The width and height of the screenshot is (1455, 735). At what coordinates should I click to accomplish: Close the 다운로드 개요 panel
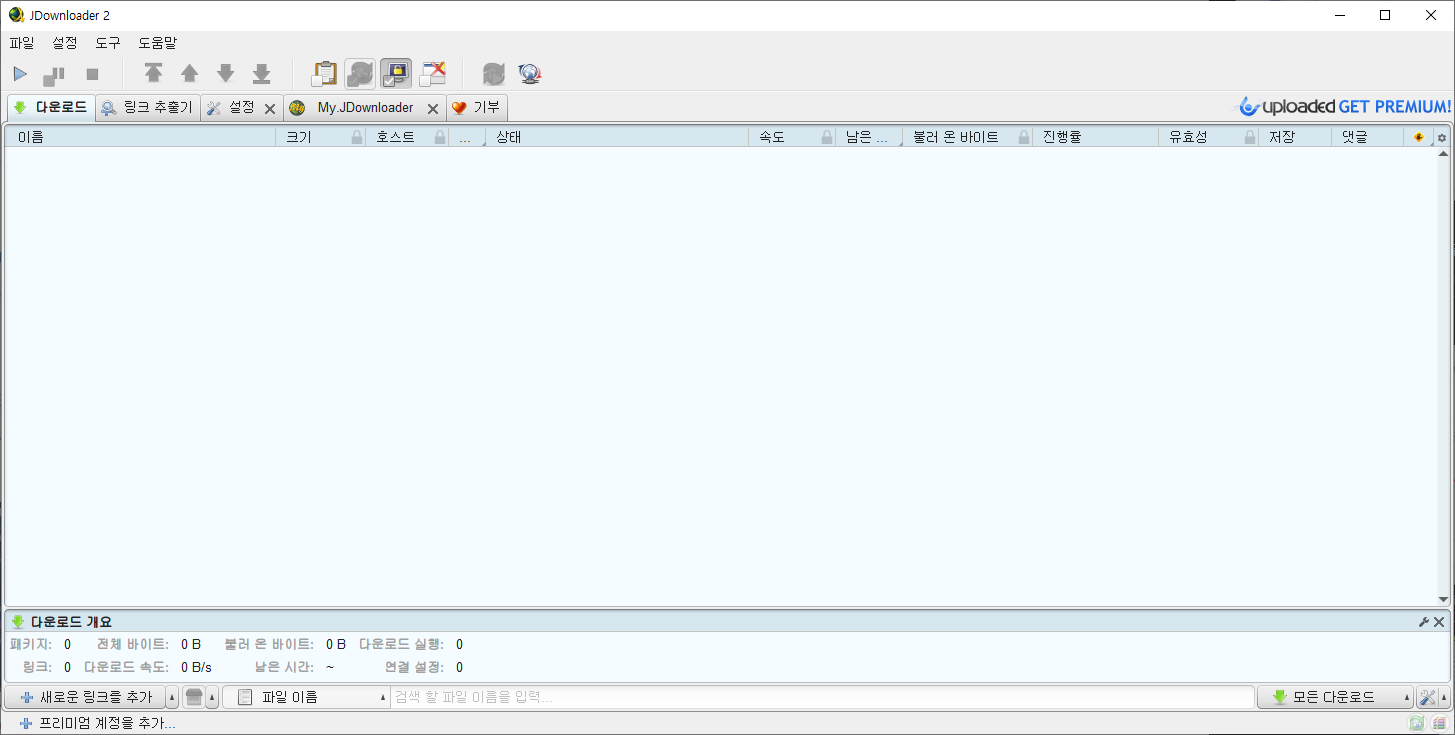pyautogui.click(x=1439, y=622)
